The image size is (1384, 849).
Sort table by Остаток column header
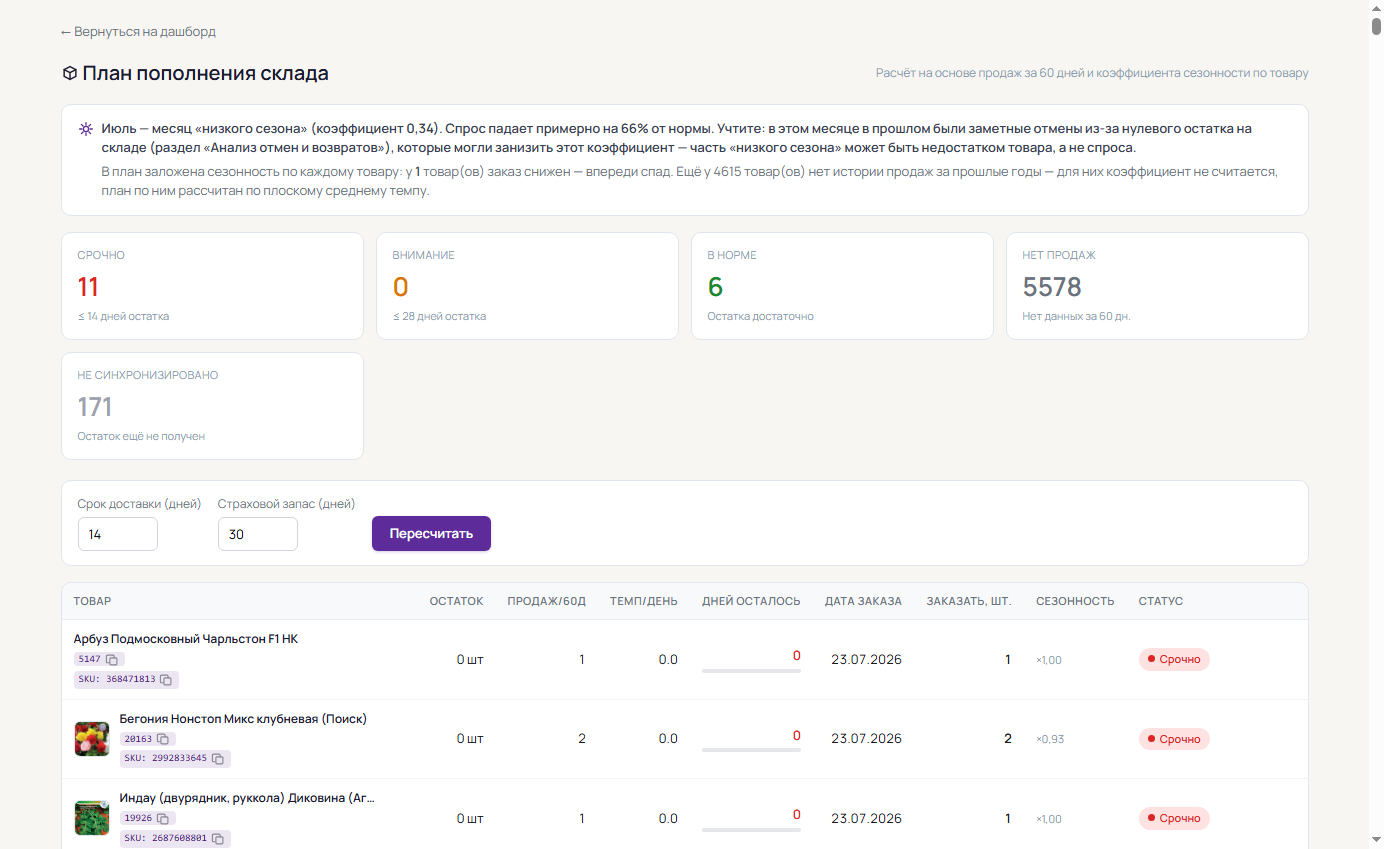tap(456, 601)
